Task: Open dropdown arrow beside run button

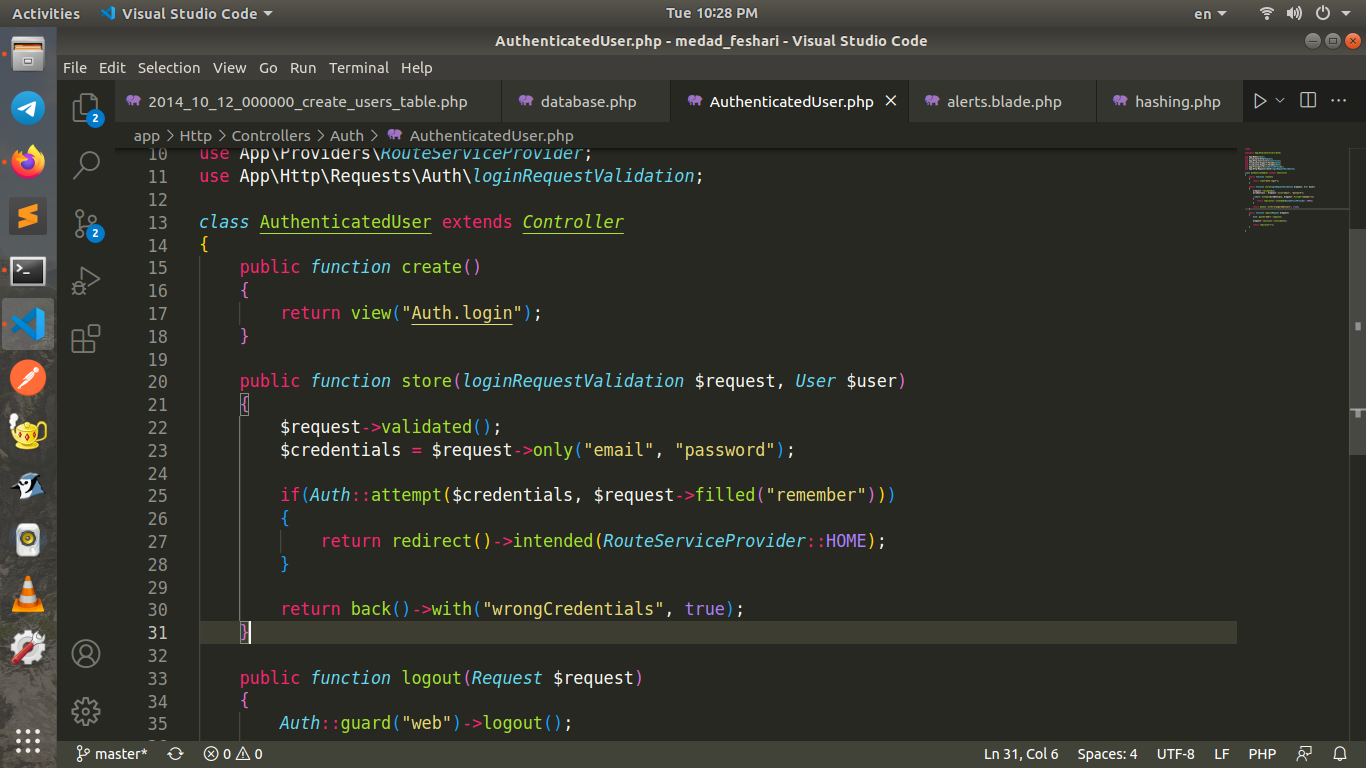Action: [x=1279, y=101]
